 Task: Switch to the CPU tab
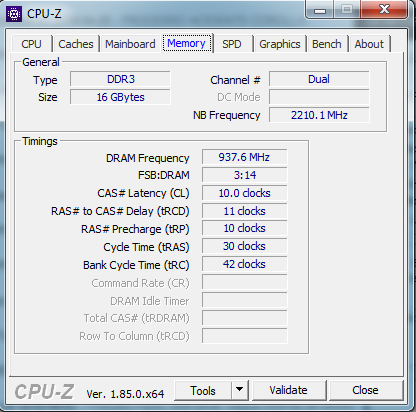(32, 44)
